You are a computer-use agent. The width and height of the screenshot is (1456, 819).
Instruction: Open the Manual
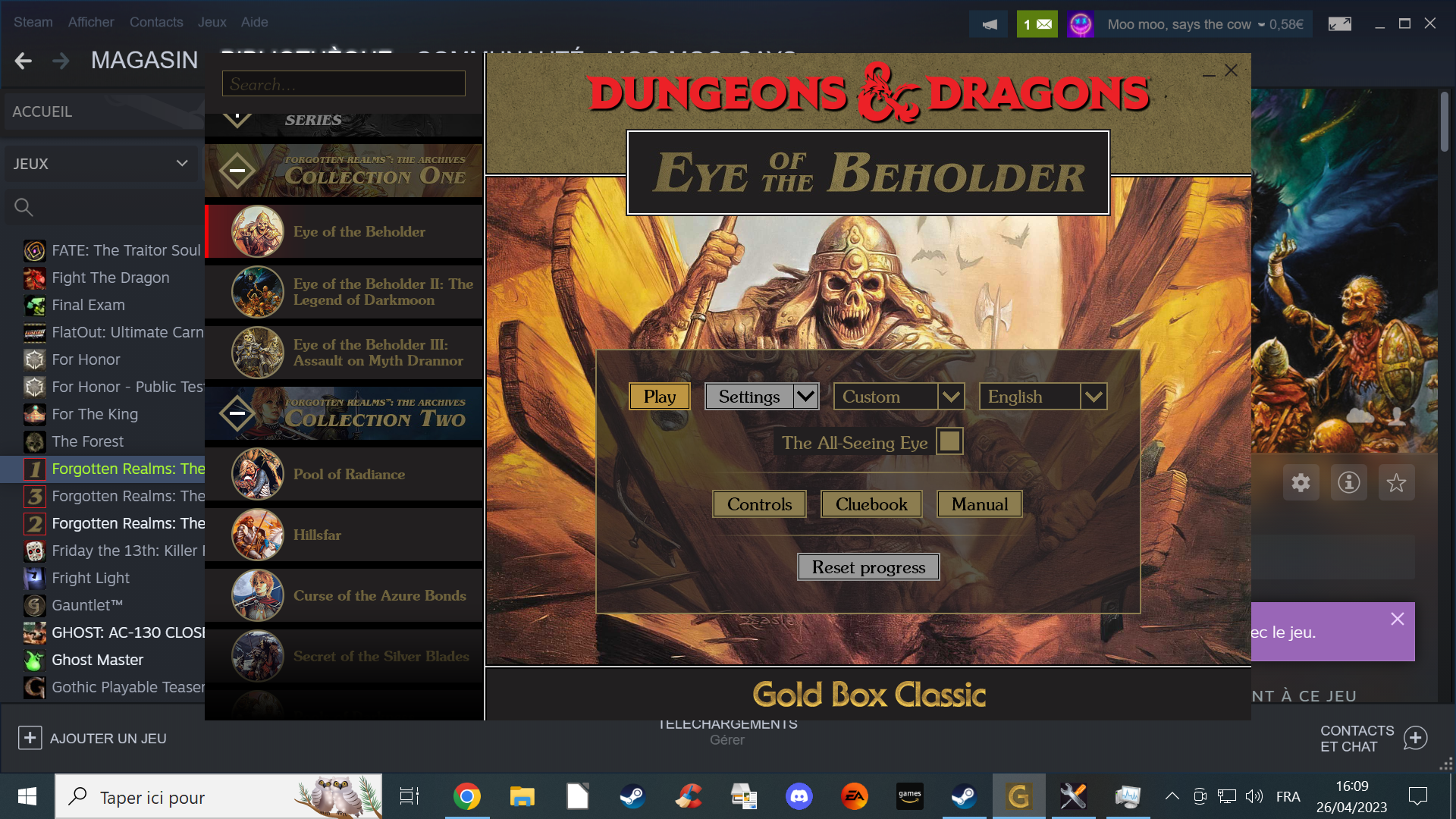point(980,504)
